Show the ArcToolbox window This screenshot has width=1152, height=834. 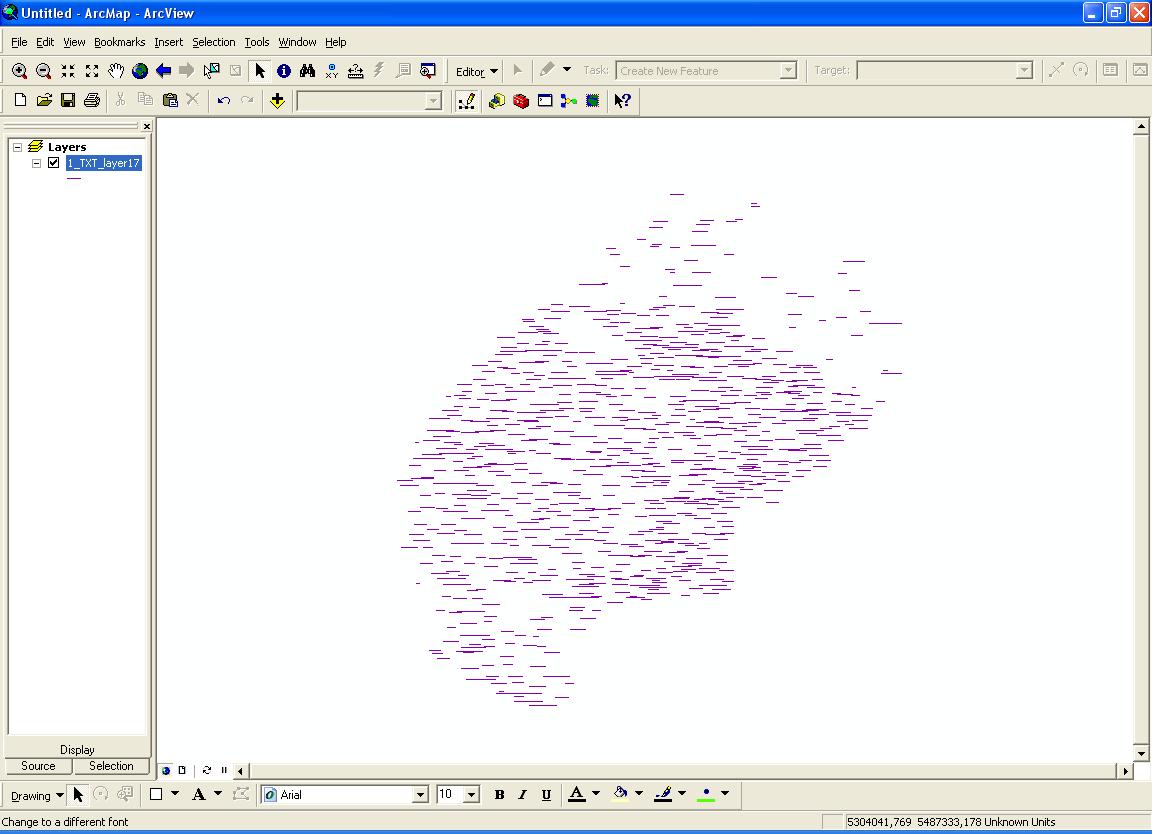tap(521, 101)
